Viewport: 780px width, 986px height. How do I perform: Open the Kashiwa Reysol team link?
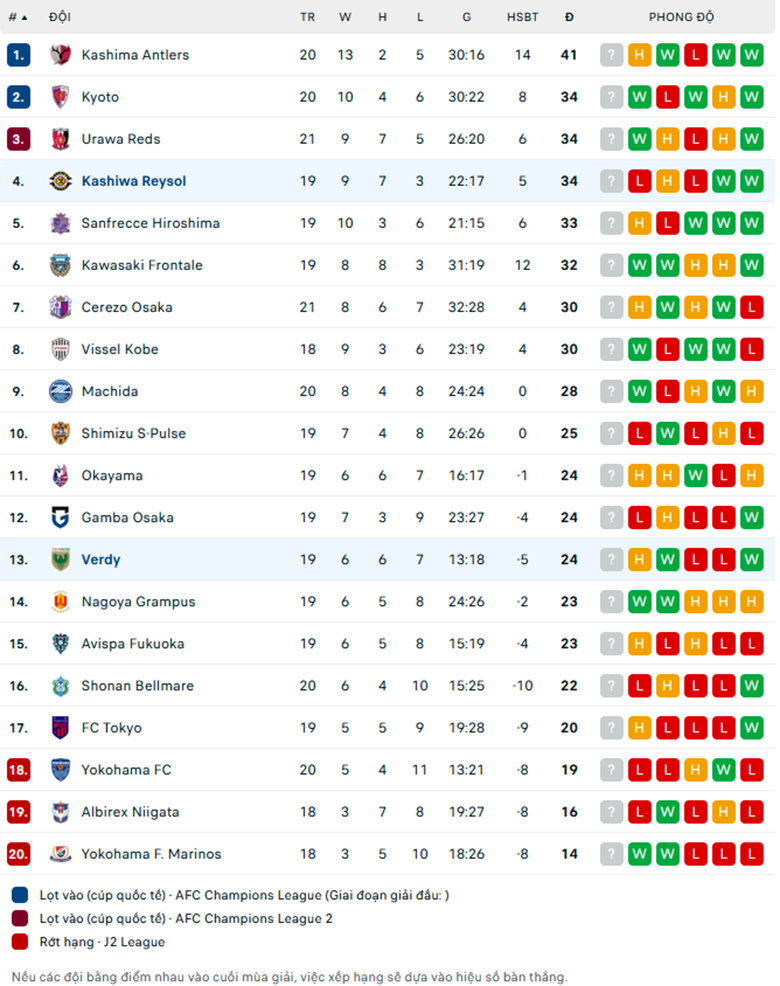click(x=134, y=181)
